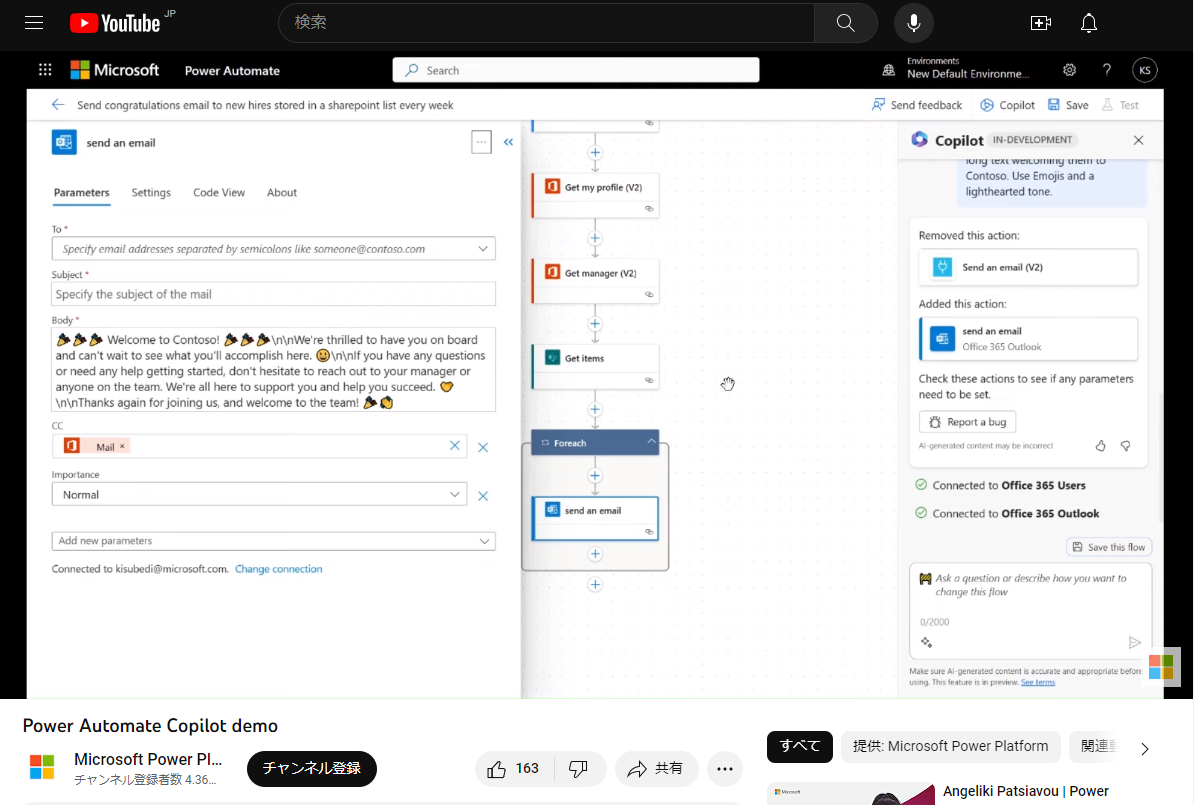Select the Get my profile (V2) node

pos(595,196)
